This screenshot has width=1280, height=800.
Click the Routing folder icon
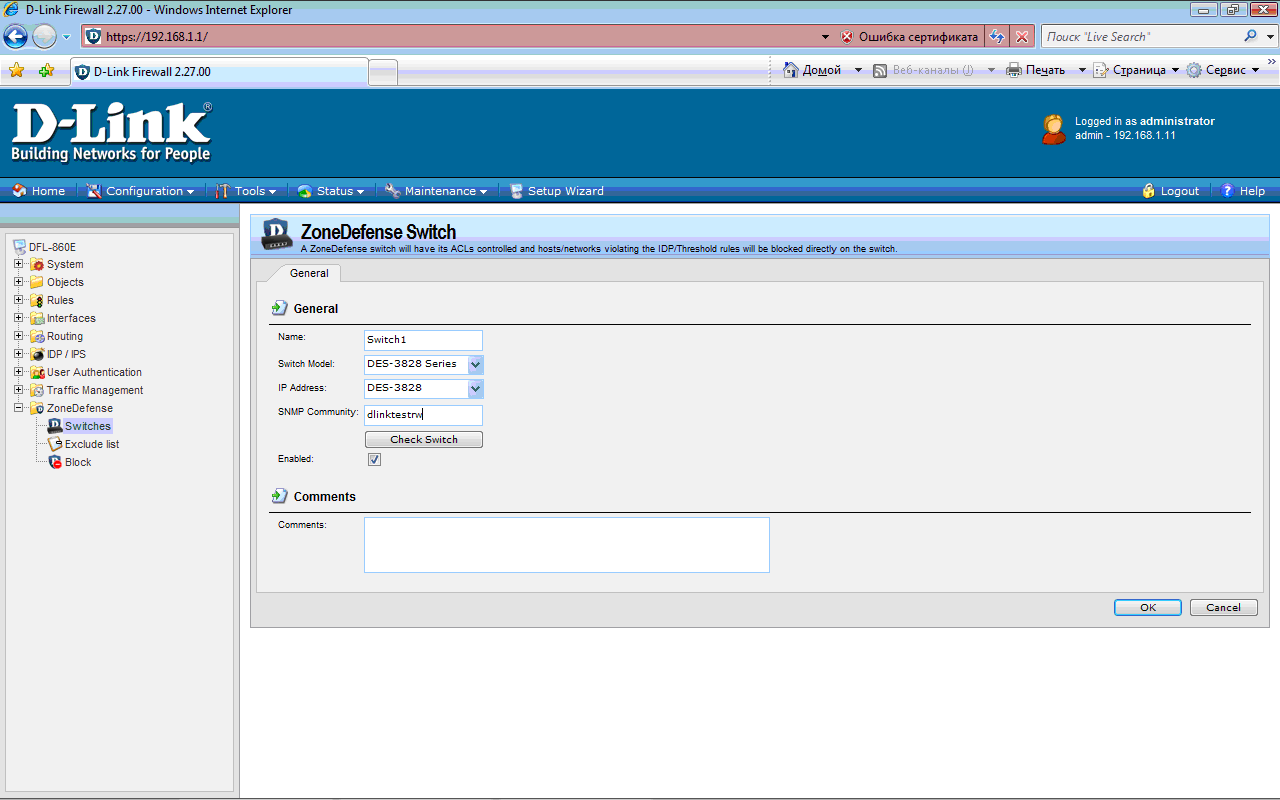[37, 336]
